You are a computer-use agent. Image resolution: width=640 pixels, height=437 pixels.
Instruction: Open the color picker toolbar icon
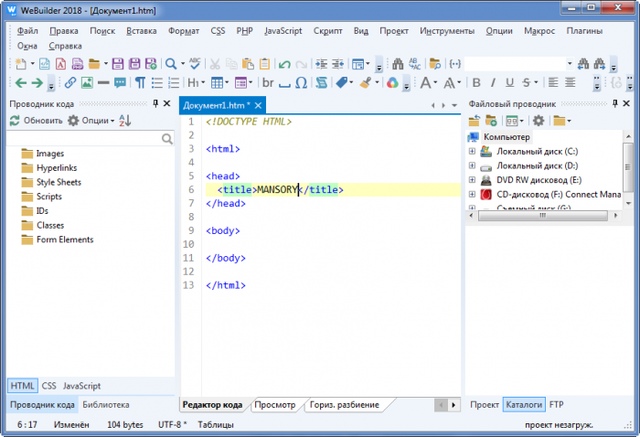tap(394, 82)
